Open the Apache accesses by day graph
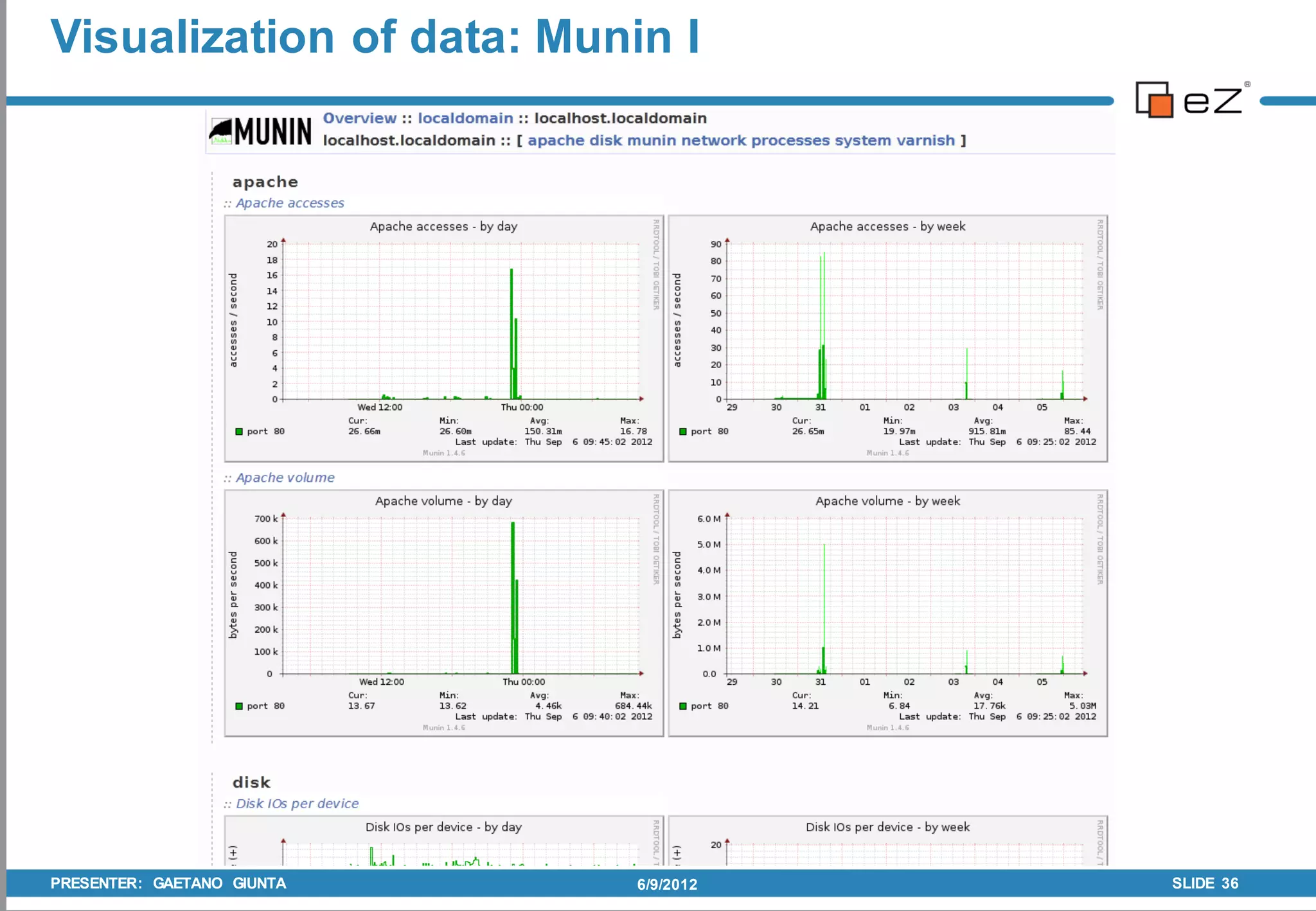The height and width of the screenshot is (911, 1316). click(444, 339)
